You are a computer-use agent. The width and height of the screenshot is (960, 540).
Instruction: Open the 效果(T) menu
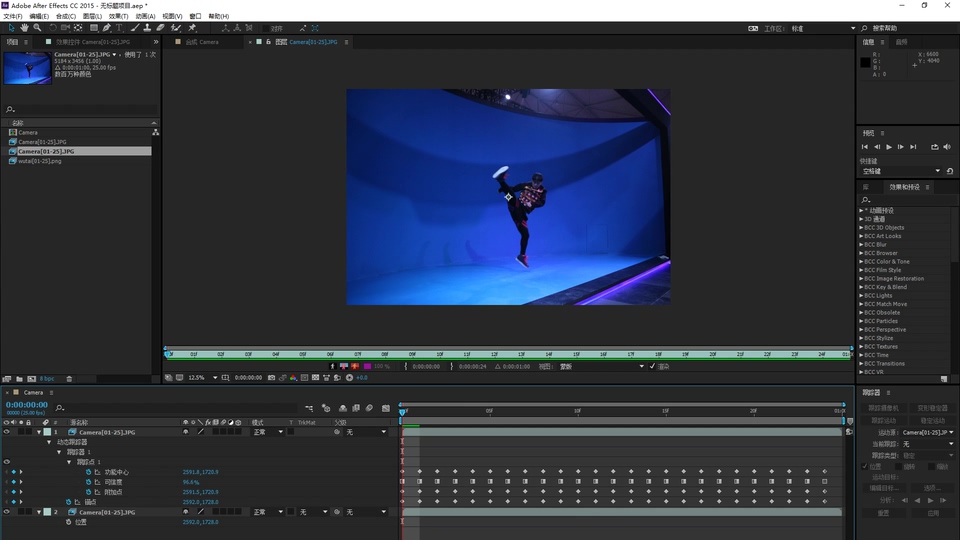coord(118,17)
